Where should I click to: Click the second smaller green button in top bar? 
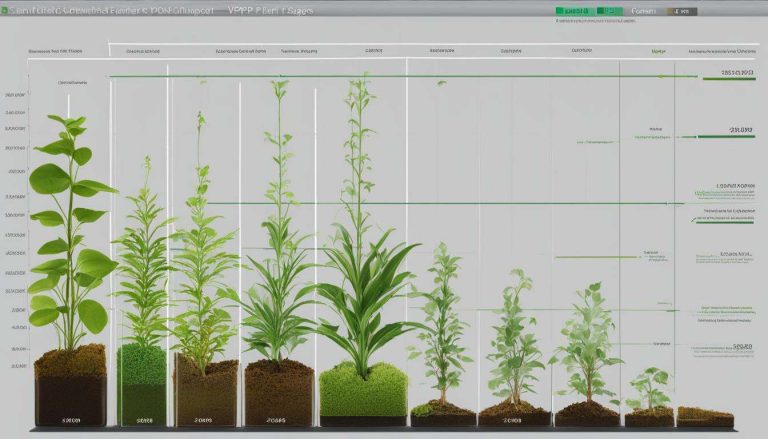tap(609, 11)
